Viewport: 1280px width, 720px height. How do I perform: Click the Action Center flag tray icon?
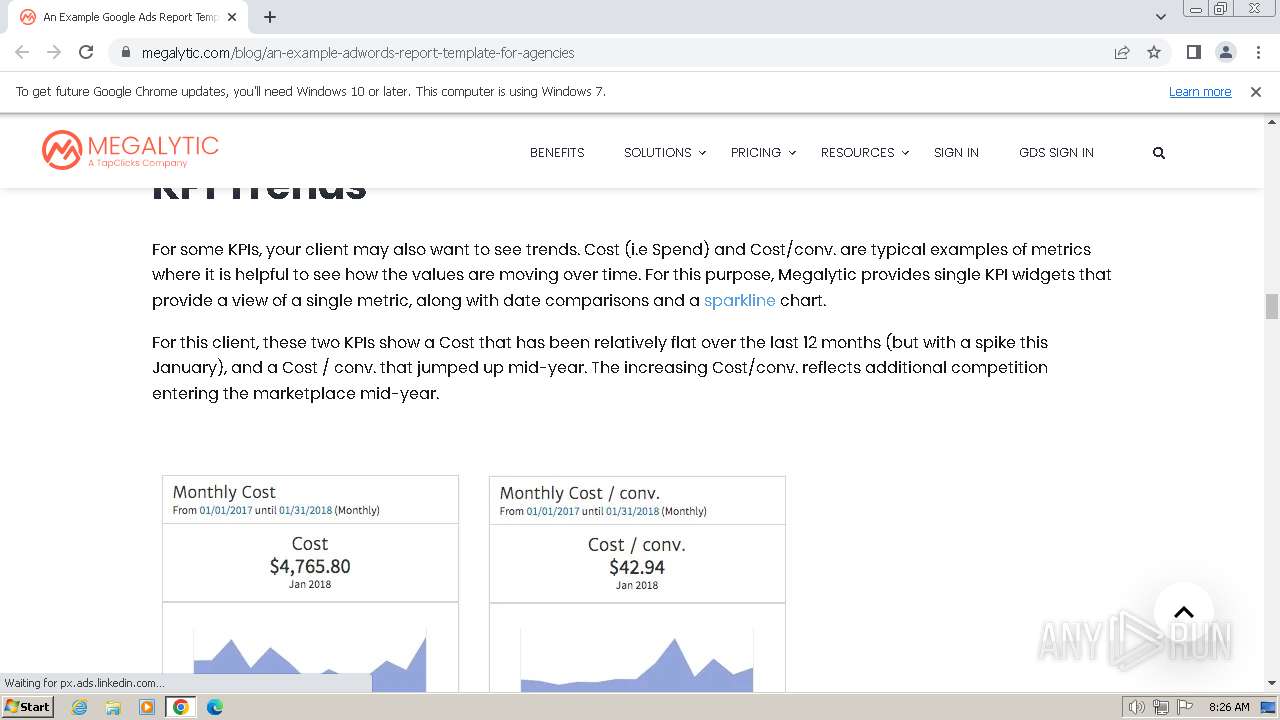(1185, 707)
